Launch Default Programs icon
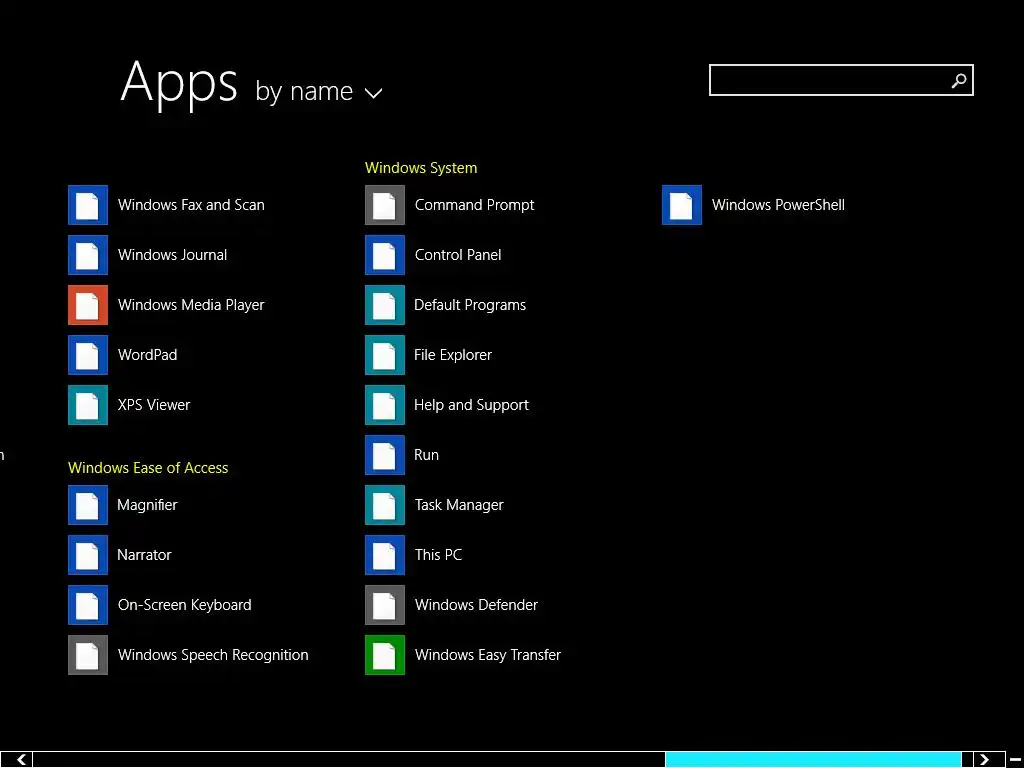 [385, 305]
